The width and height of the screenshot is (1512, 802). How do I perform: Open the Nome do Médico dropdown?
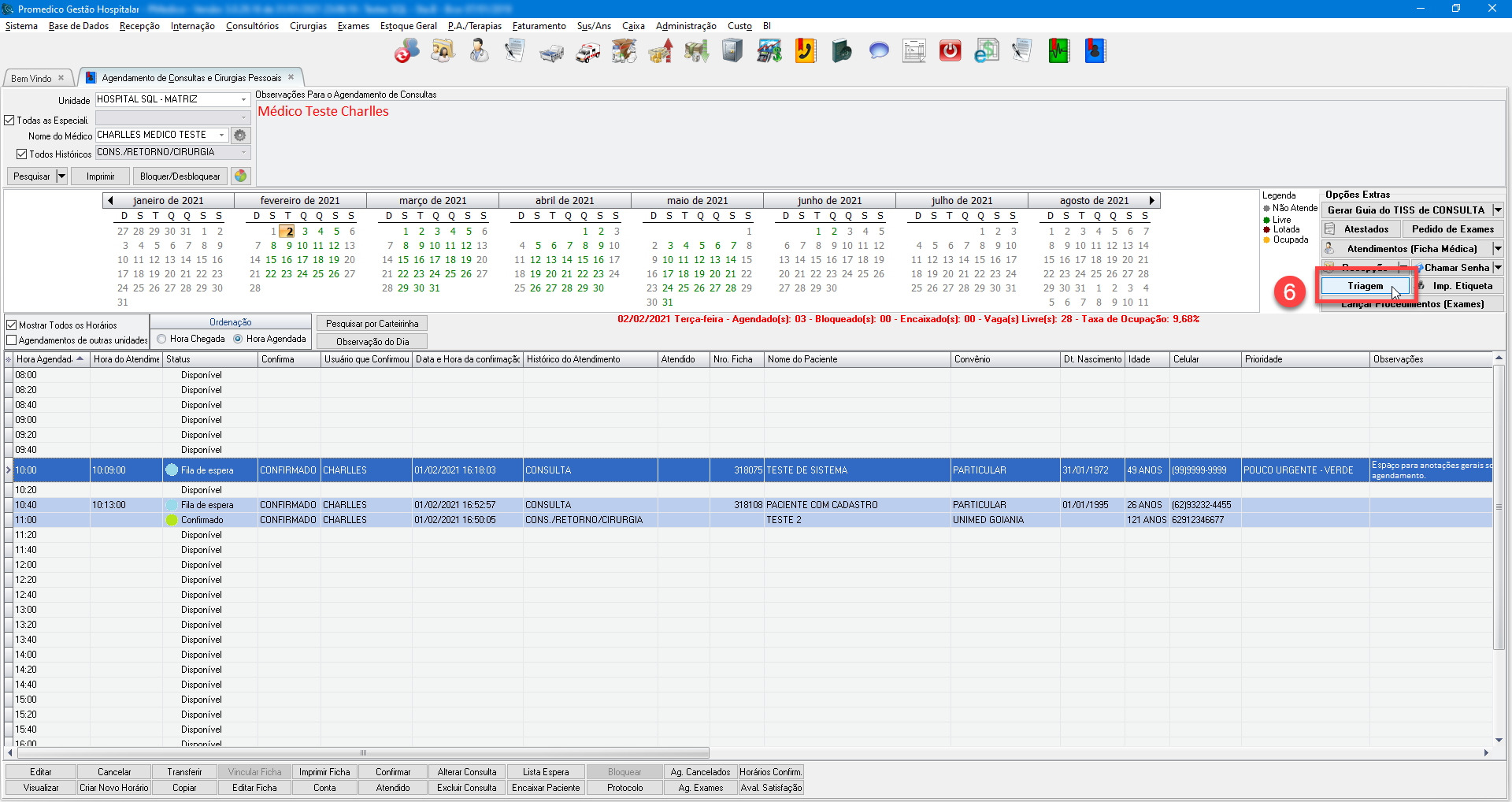pos(221,136)
